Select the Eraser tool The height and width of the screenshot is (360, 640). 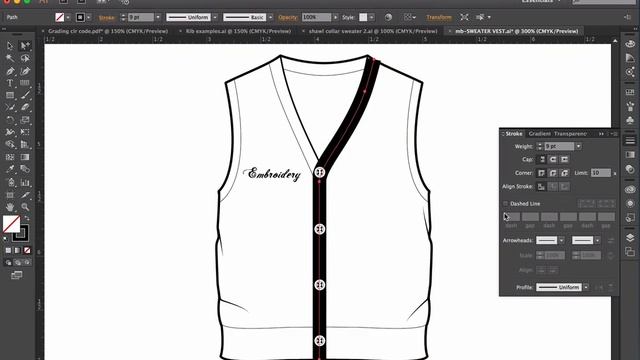[x=25, y=108]
